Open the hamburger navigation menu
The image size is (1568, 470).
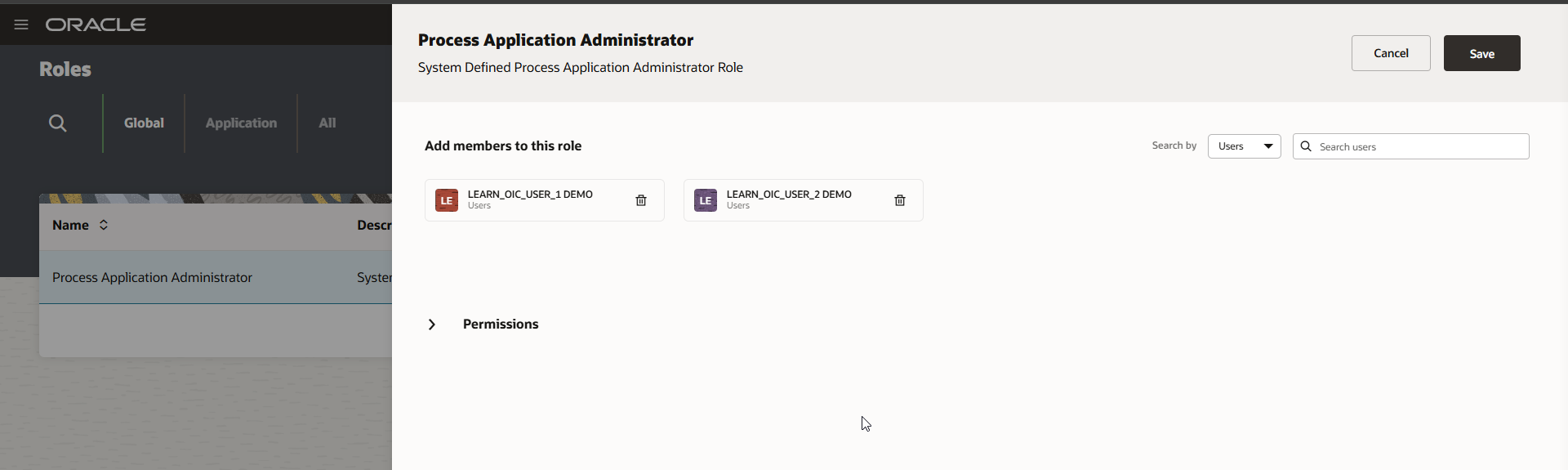(x=21, y=25)
